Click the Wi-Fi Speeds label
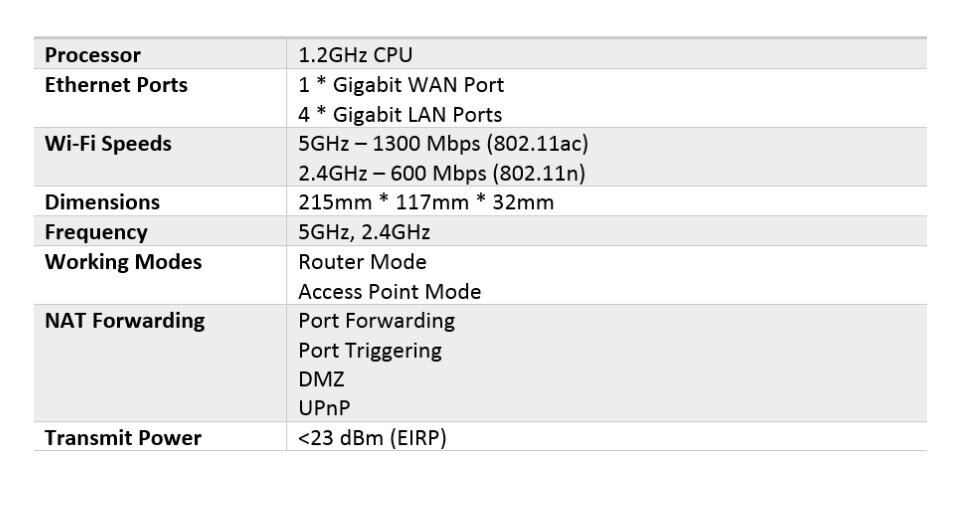This screenshot has width=960, height=520. coord(108,143)
